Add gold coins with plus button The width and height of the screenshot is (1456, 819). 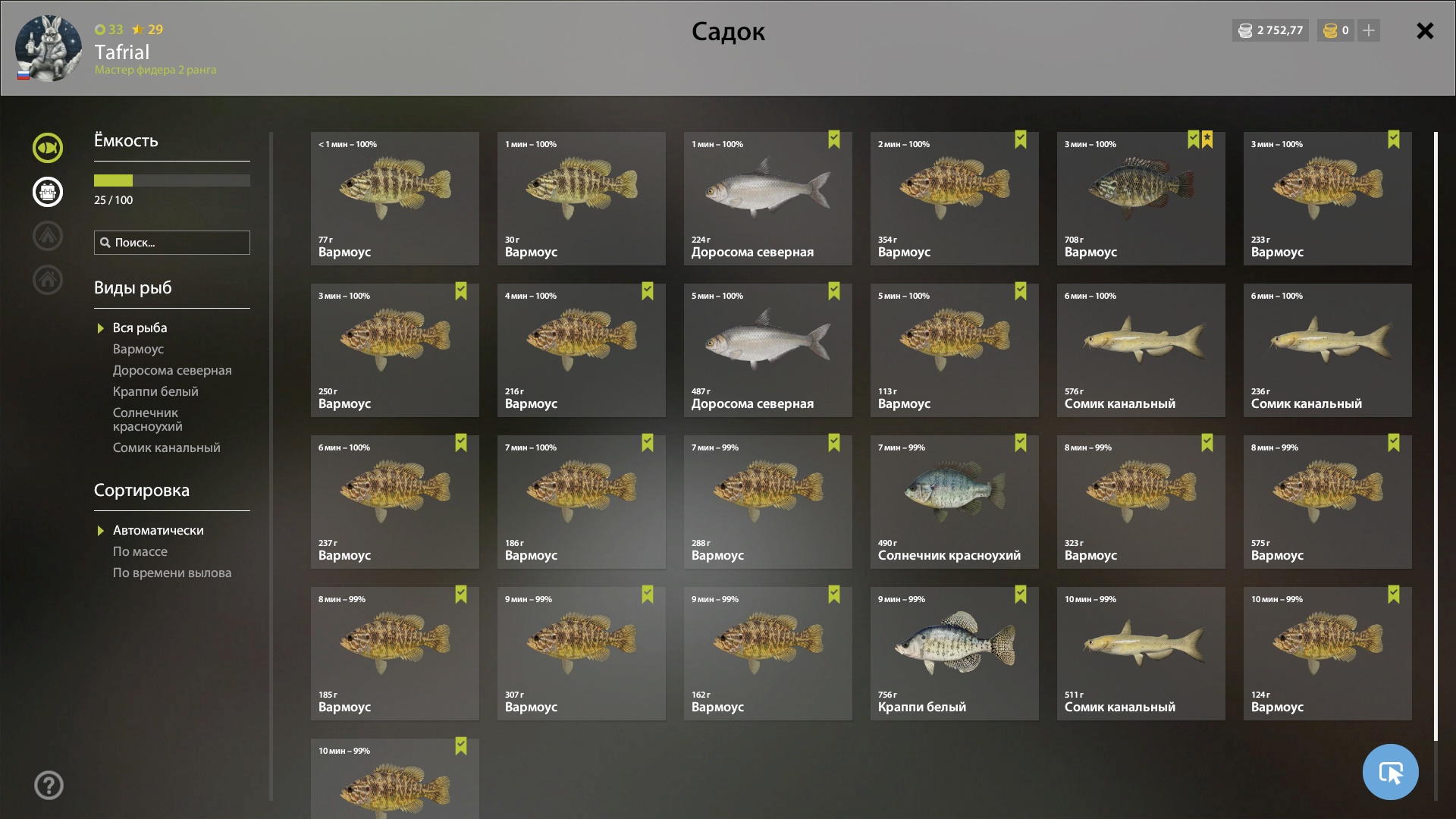coord(1369,30)
